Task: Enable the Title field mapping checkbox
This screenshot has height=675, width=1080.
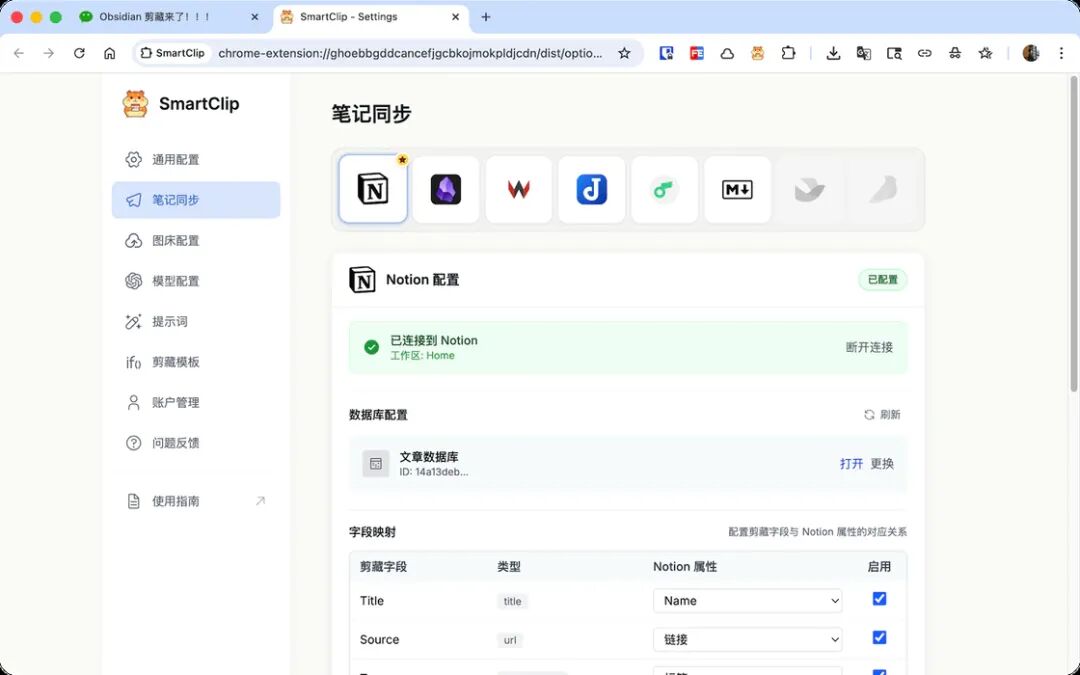Action: [x=879, y=599]
